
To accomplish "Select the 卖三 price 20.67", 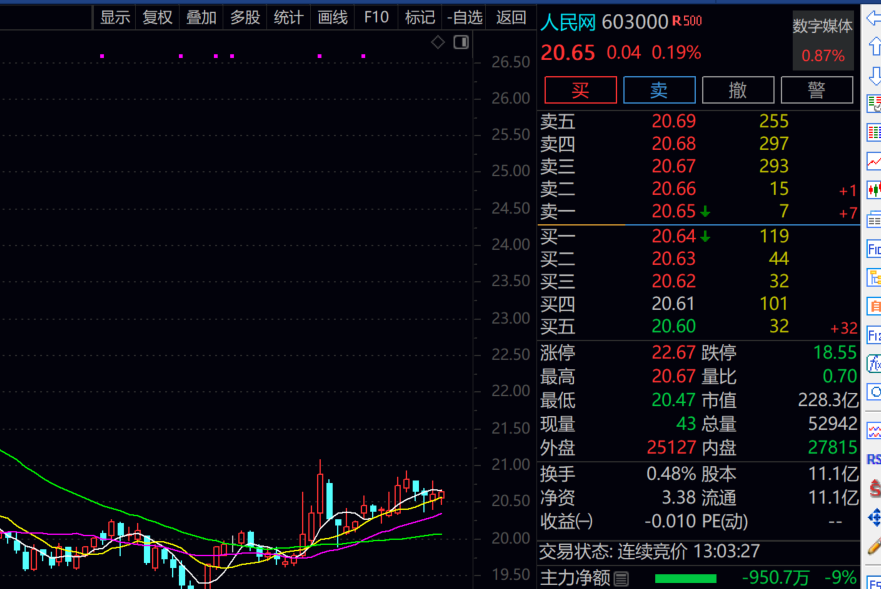I will point(674,166).
